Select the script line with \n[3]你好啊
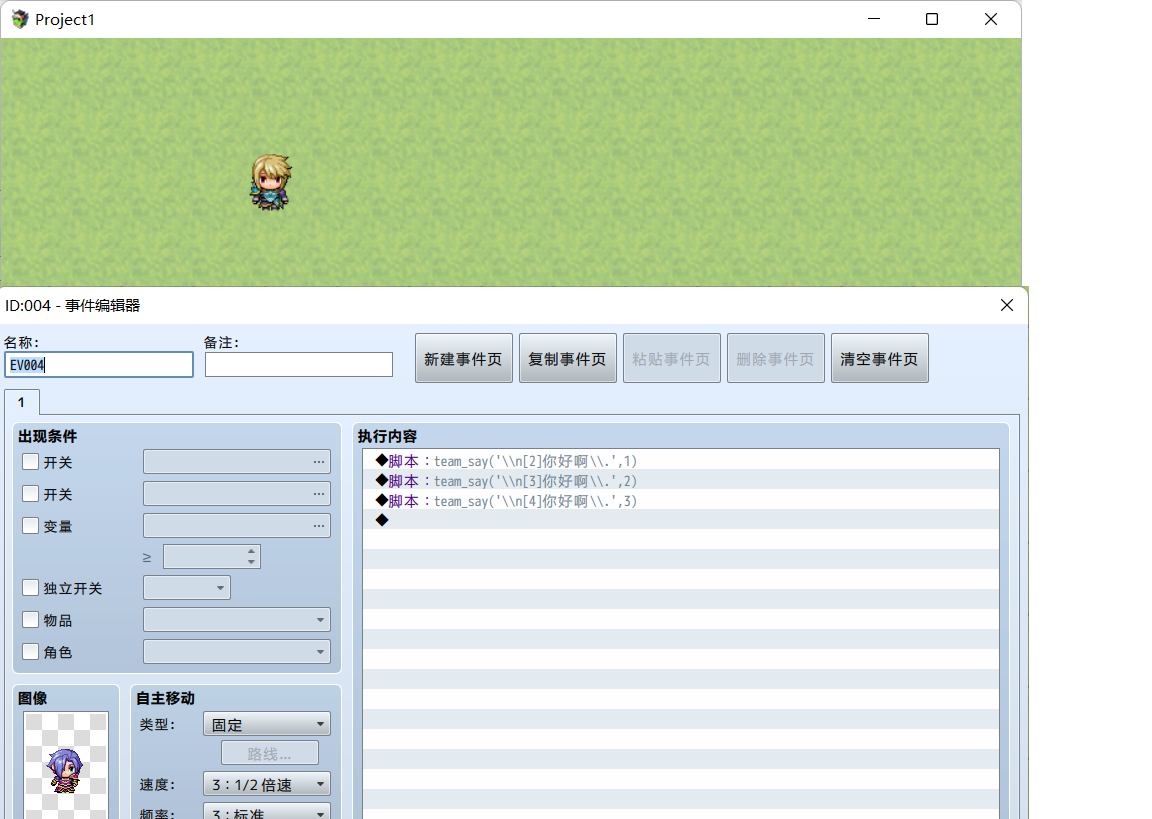The height and width of the screenshot is (819, 1152). [x=681, y=480]
